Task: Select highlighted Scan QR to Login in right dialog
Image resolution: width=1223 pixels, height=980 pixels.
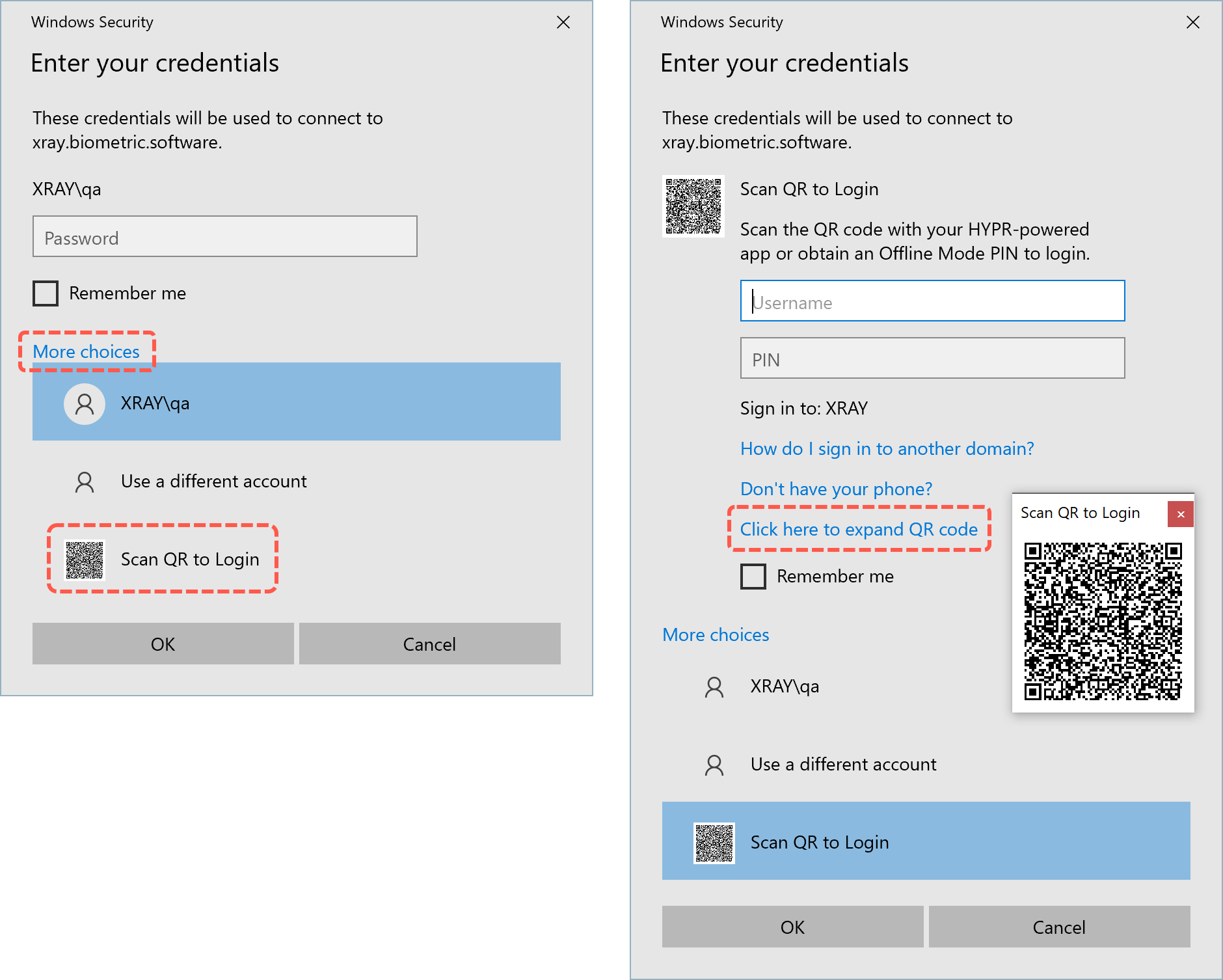Action: point(926,841)
